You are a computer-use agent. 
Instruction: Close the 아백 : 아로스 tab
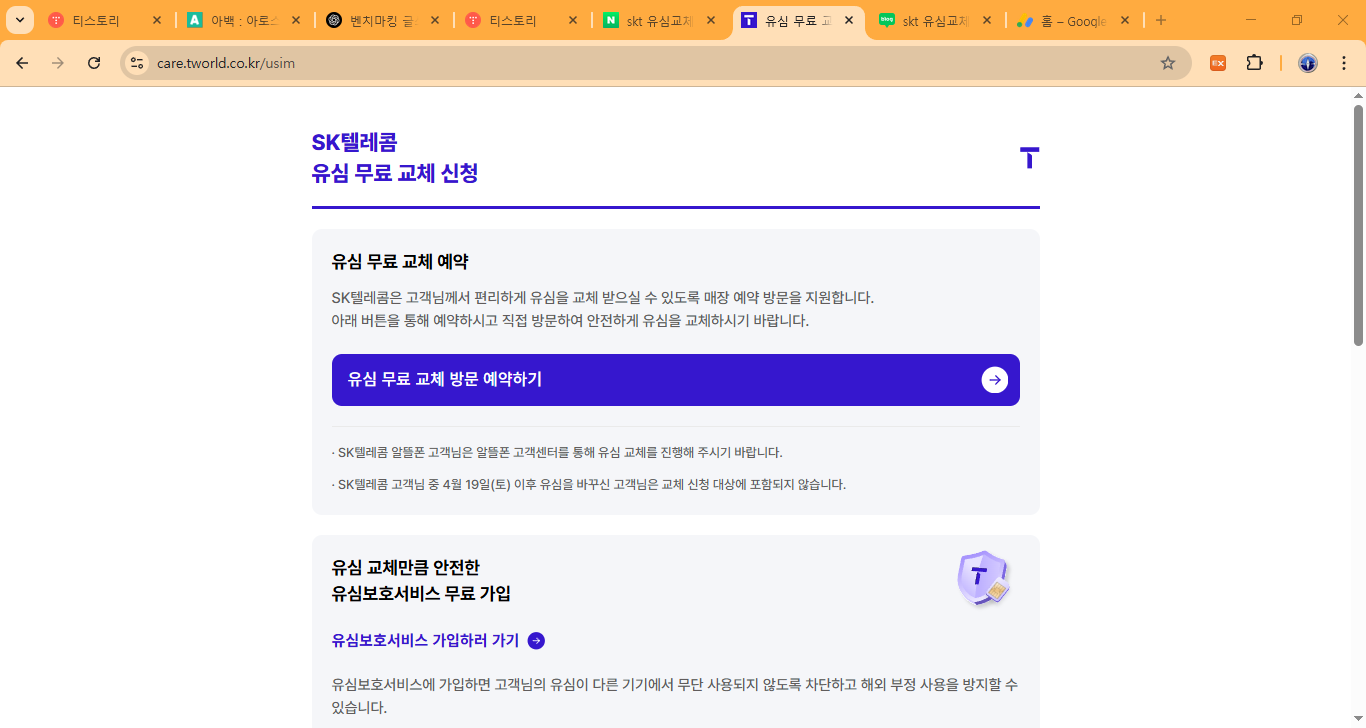point(295,20)
